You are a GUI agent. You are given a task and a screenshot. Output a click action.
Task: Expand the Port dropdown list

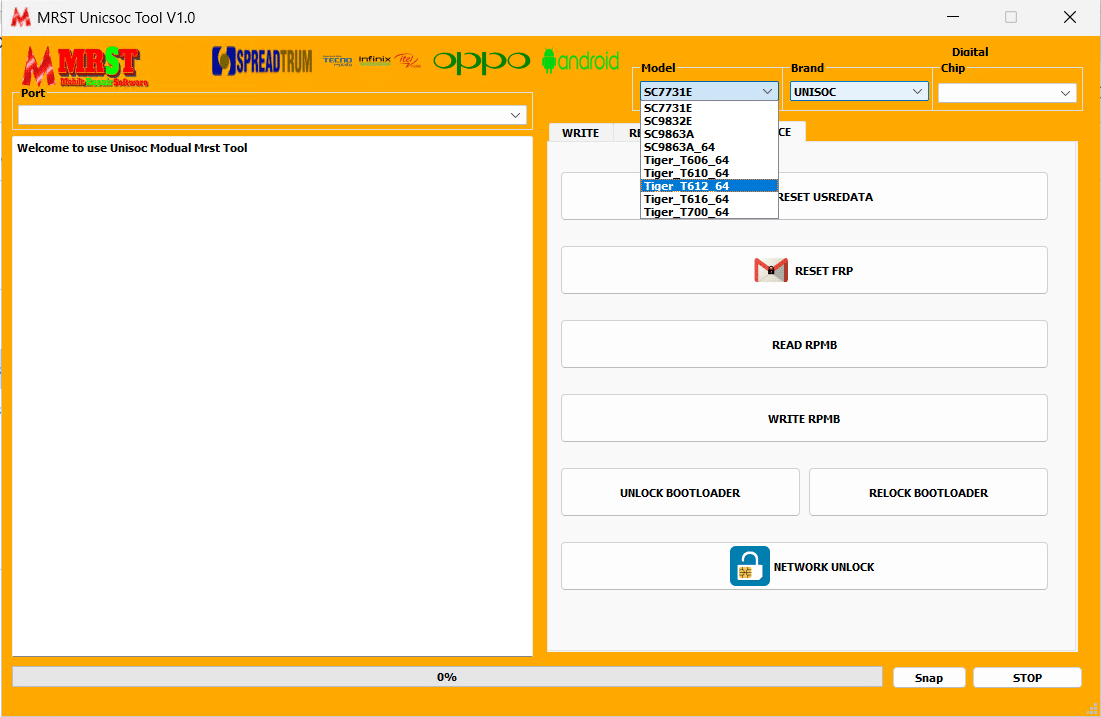tap(516, 115)
